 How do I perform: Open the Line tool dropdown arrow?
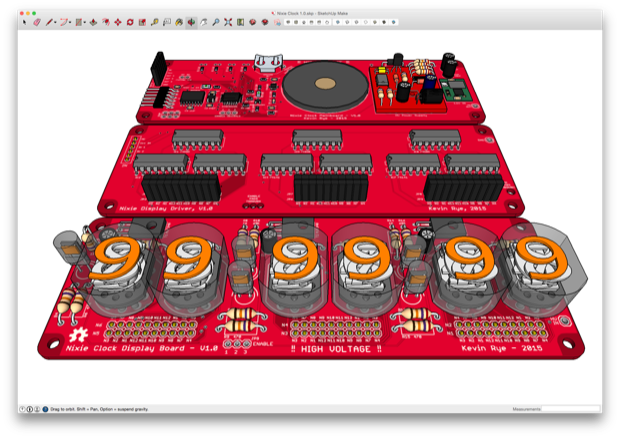tap(55, 23)
